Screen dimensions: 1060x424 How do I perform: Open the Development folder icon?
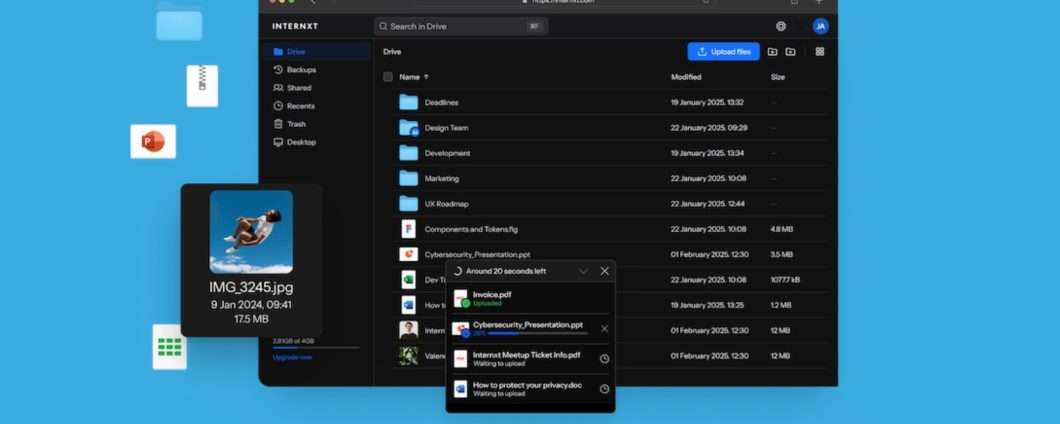pyautogui.click(x=408, y=153)
